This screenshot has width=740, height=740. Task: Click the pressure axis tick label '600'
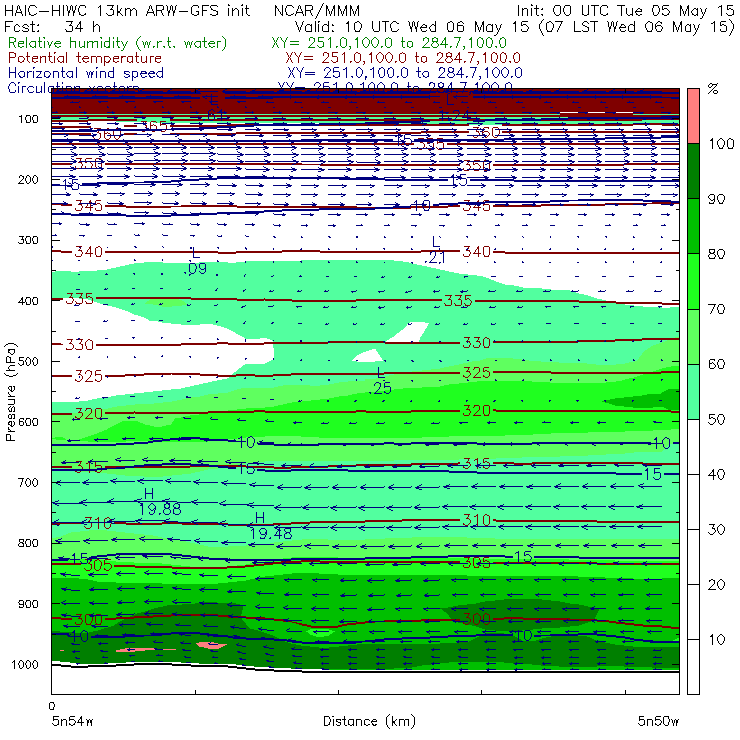pyautogui.click(x=28, y=421)
